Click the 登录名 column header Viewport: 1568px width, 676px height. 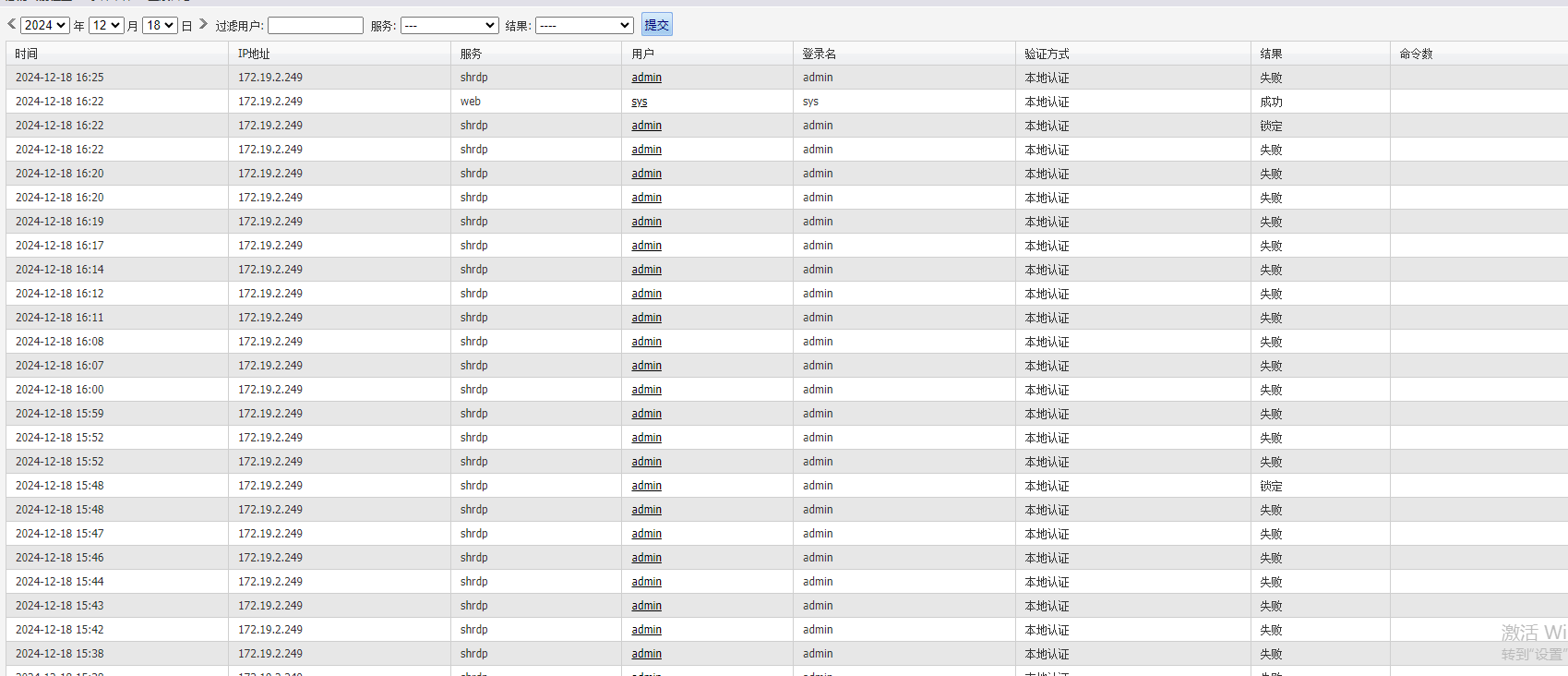coord(819,54)
